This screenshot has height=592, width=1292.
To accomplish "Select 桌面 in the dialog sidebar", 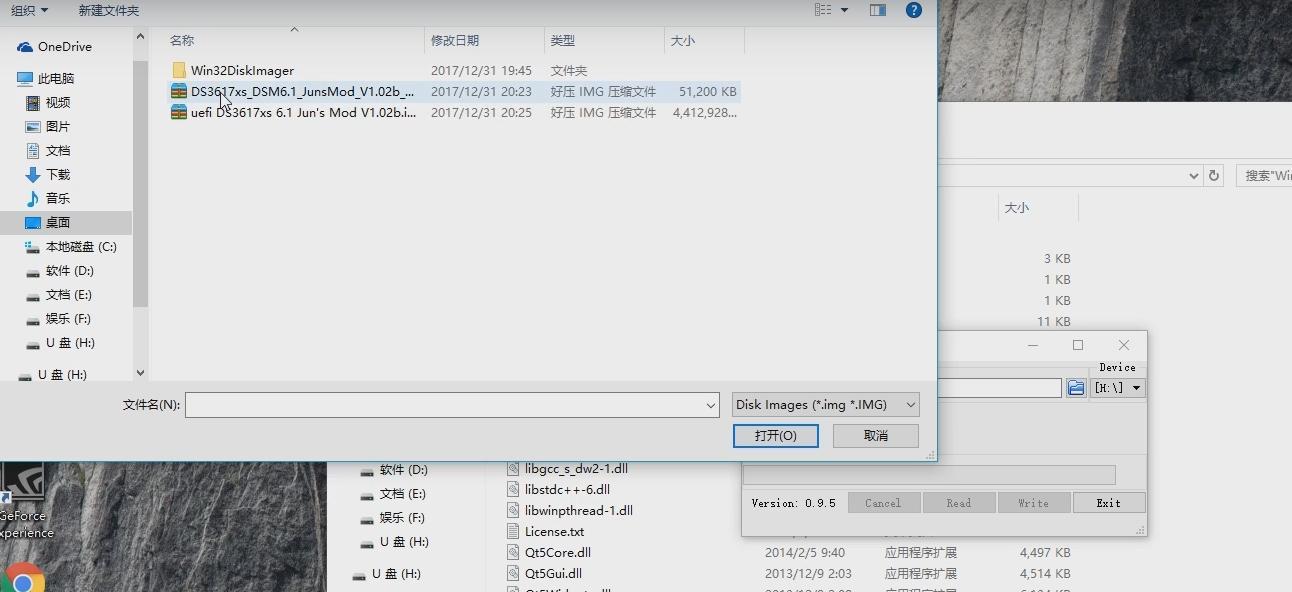I will [58, 222].
